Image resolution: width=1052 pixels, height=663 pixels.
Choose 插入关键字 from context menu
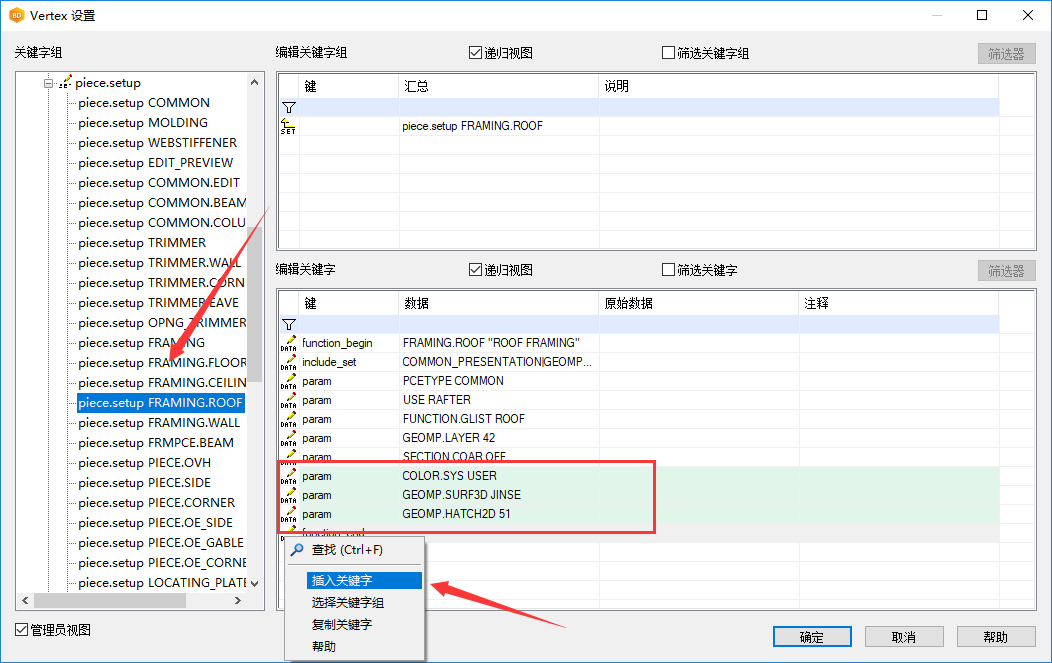point(364,580)
